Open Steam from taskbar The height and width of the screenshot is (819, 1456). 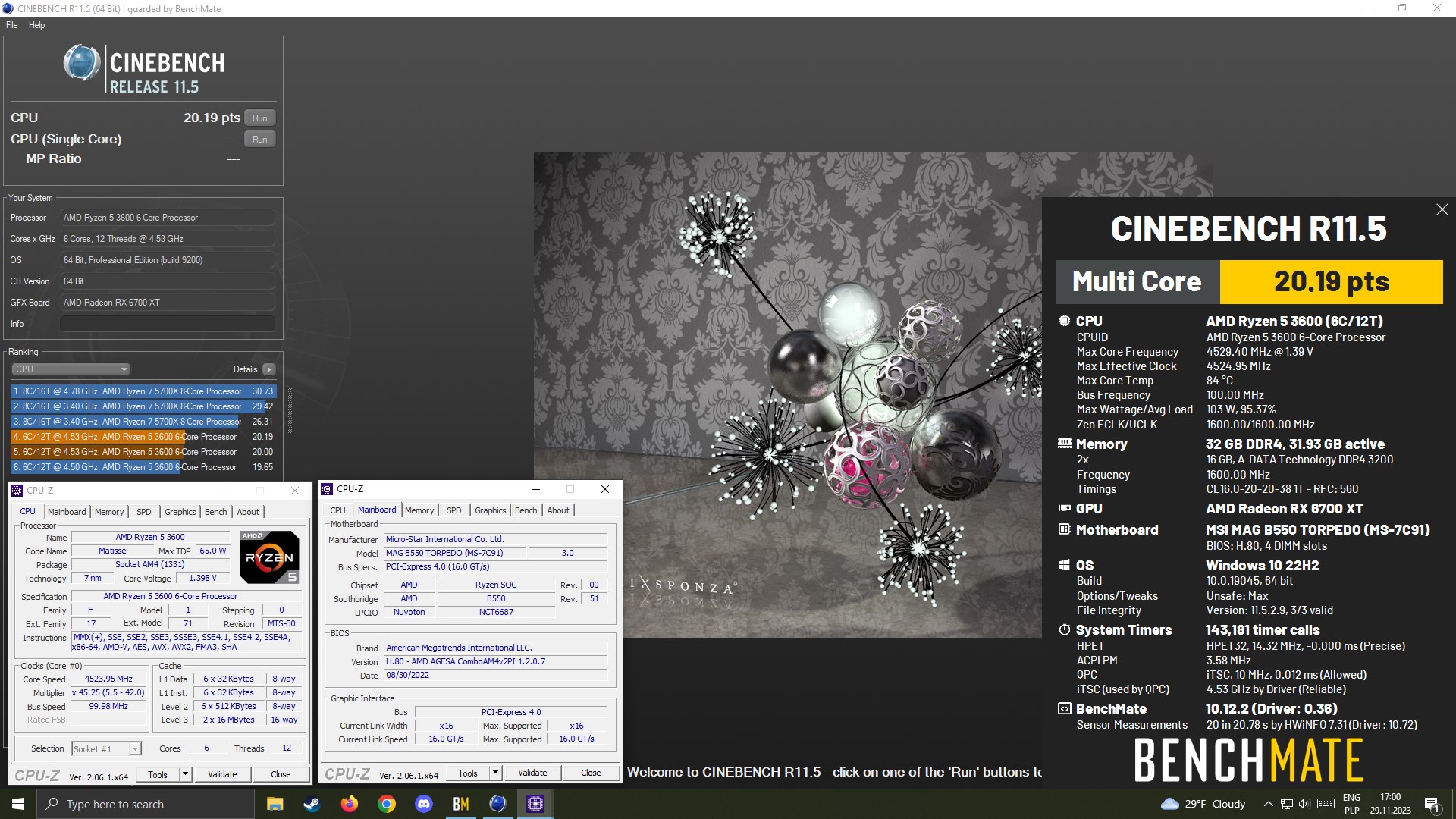click(312, 804)
